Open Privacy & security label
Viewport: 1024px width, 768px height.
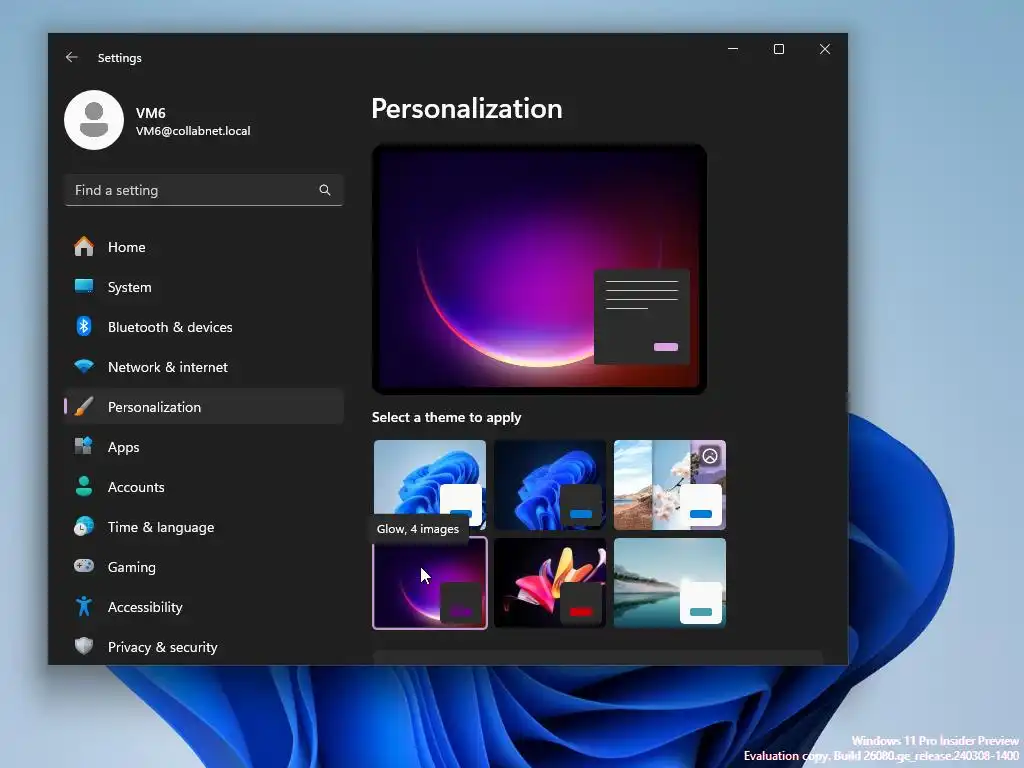pos(163,647)
